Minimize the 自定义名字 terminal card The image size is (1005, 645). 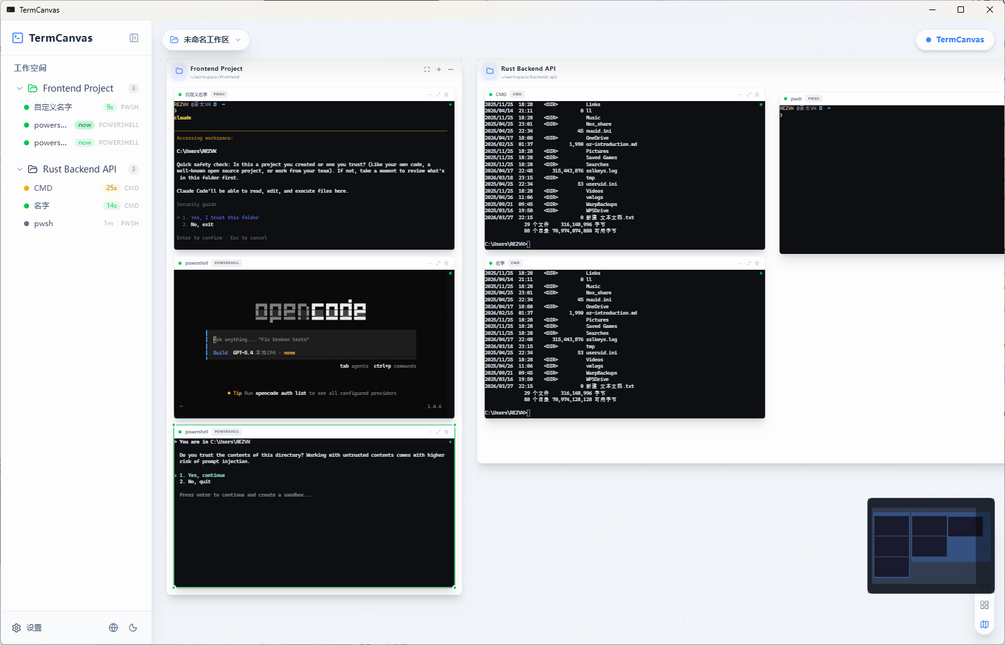(430, 94)
